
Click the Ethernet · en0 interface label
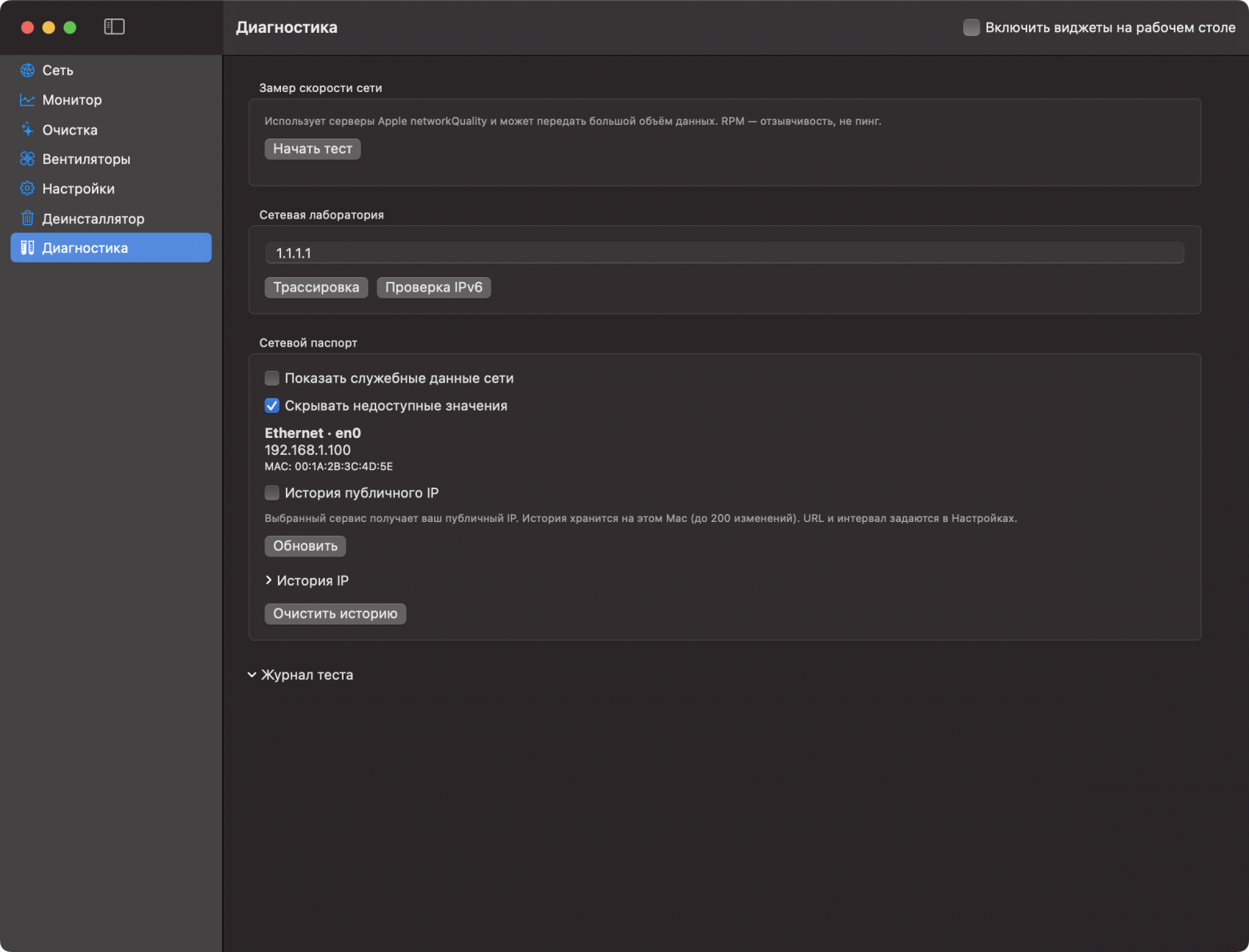tap(313, 433)
